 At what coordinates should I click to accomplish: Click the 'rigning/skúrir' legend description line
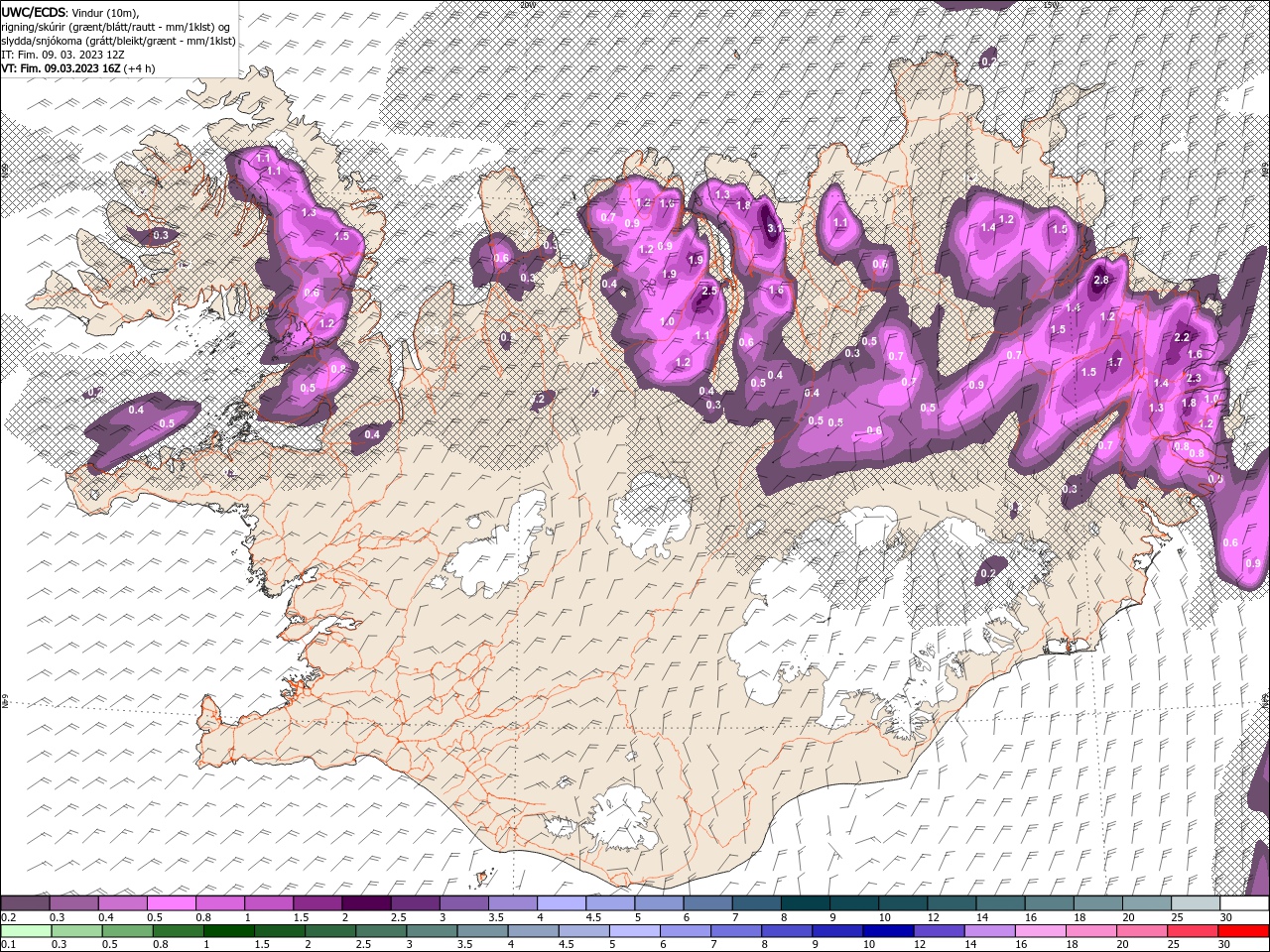(115, 26)
